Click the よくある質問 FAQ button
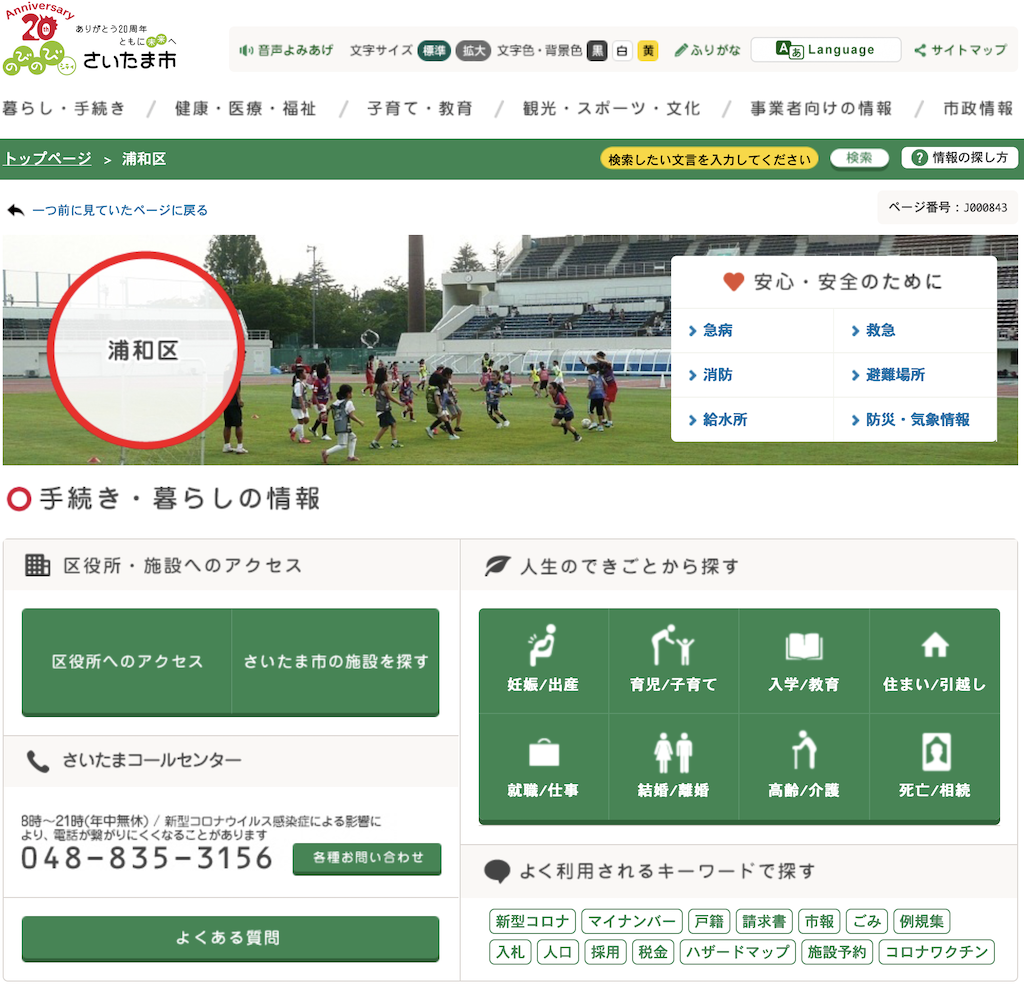Viewport: 1024px width, 989px height. [230, 937]
